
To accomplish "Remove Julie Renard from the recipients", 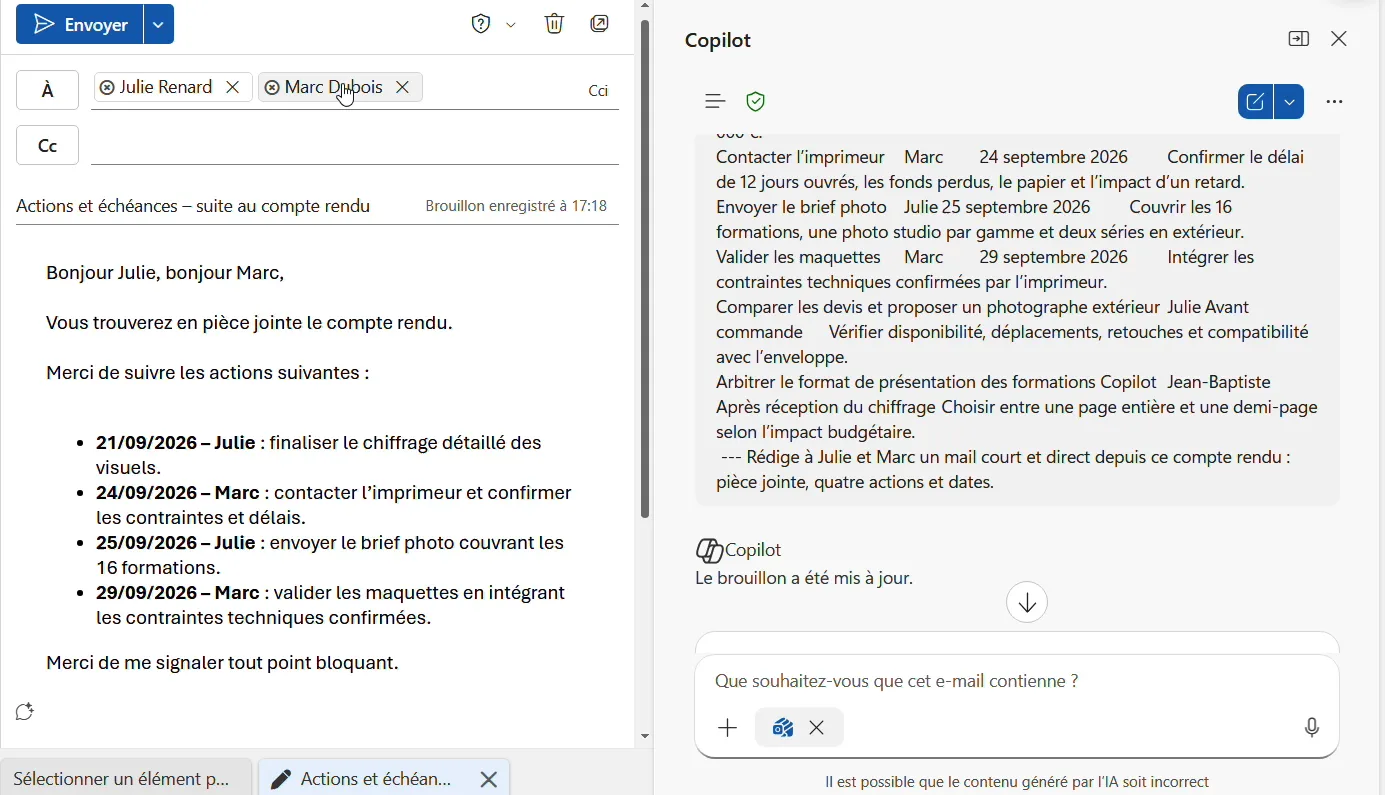I will [x=233, y=87].
